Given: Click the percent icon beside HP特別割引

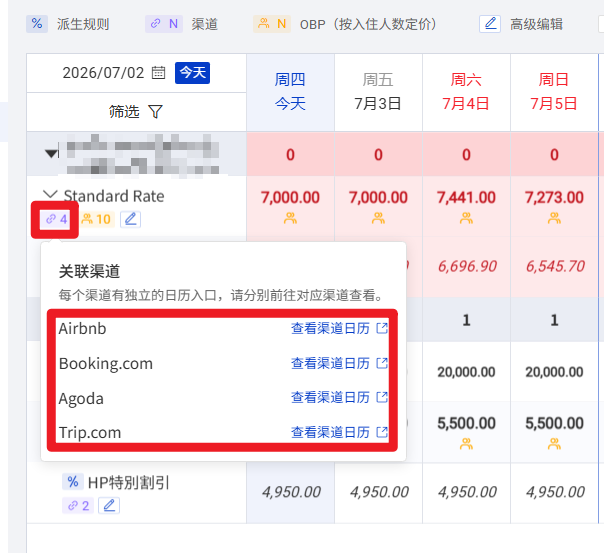Looking at the screenshot, I should click(x=72, y=482).
